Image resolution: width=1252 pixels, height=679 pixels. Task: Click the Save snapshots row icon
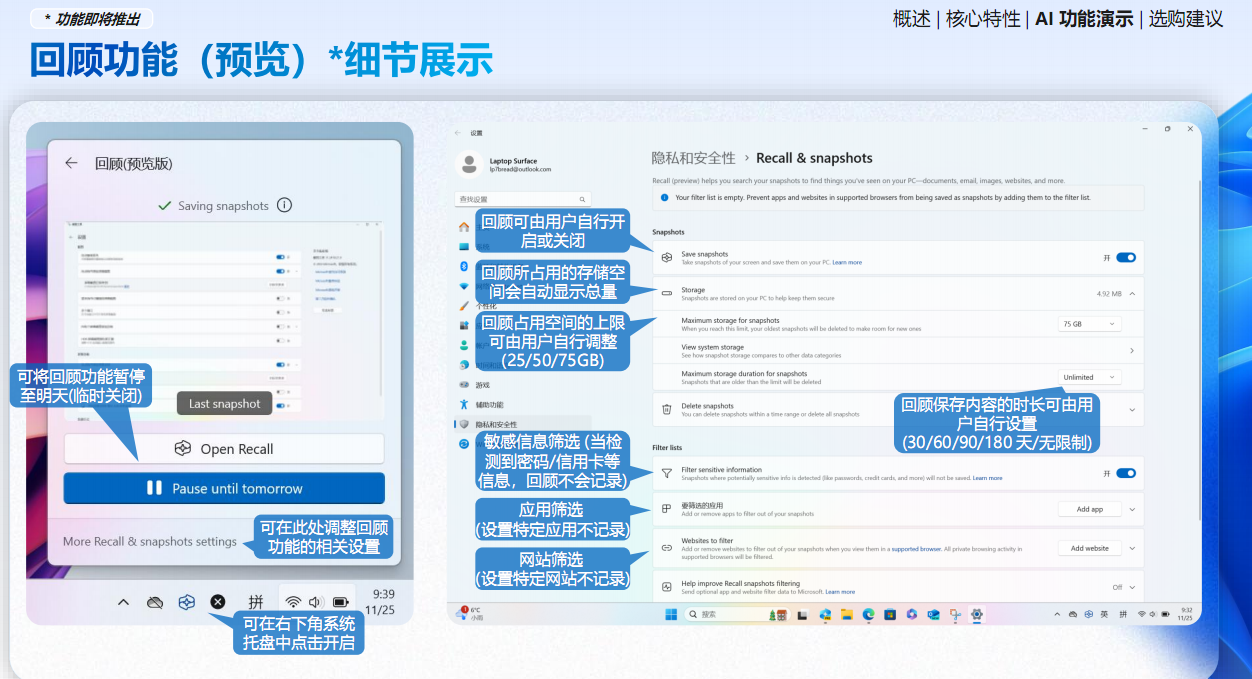point(667,257)
